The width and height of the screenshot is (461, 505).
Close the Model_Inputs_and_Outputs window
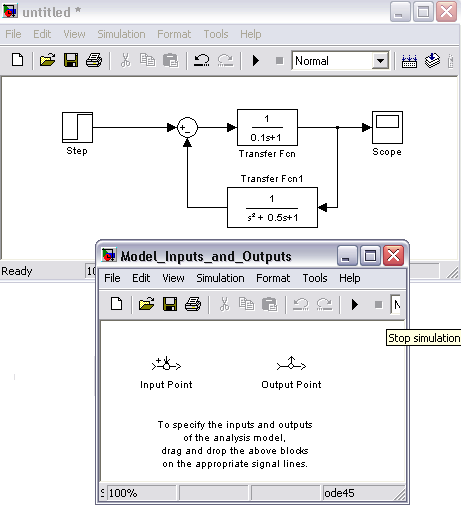(x=393, y=256)
